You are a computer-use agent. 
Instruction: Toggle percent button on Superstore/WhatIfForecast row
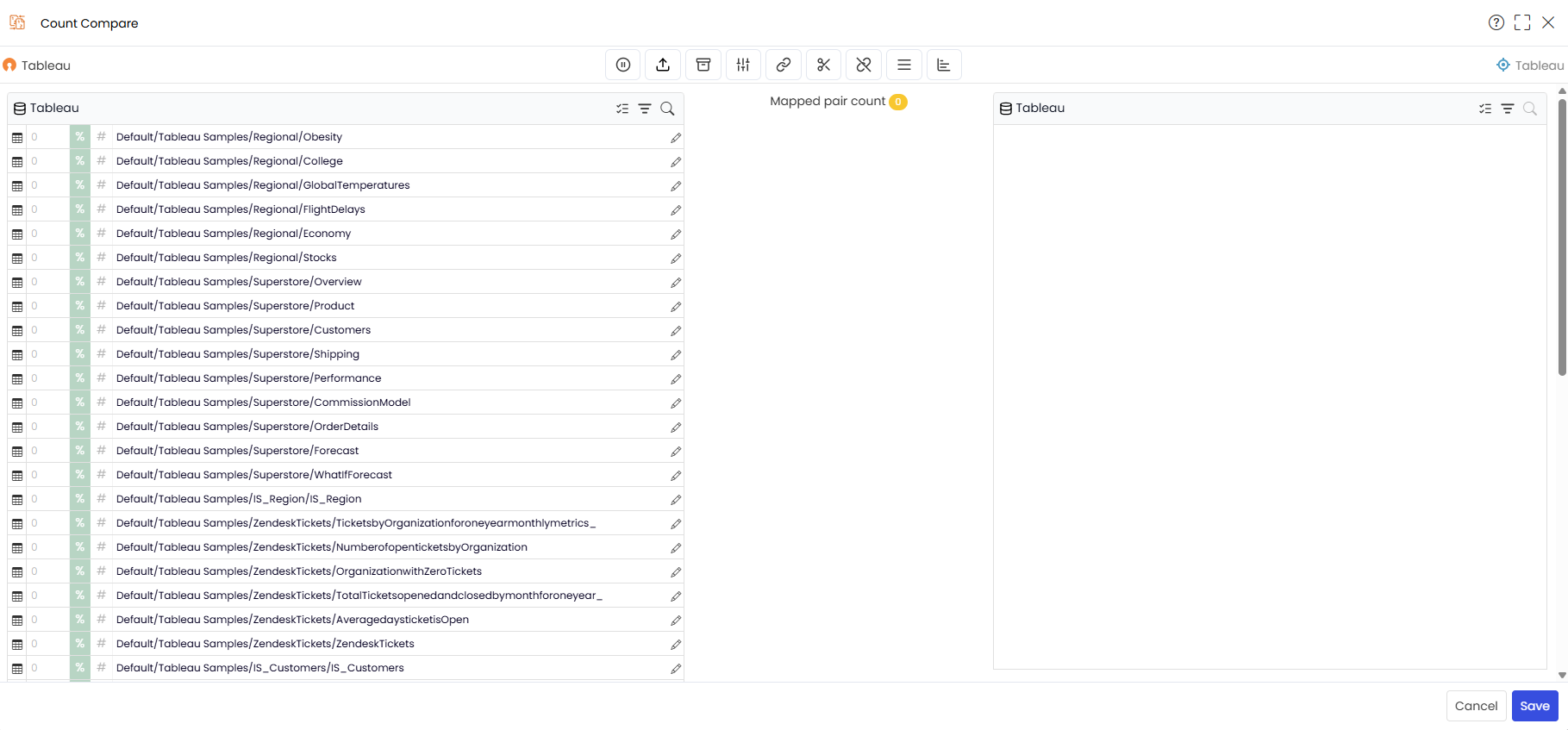[x=80, y=475]
